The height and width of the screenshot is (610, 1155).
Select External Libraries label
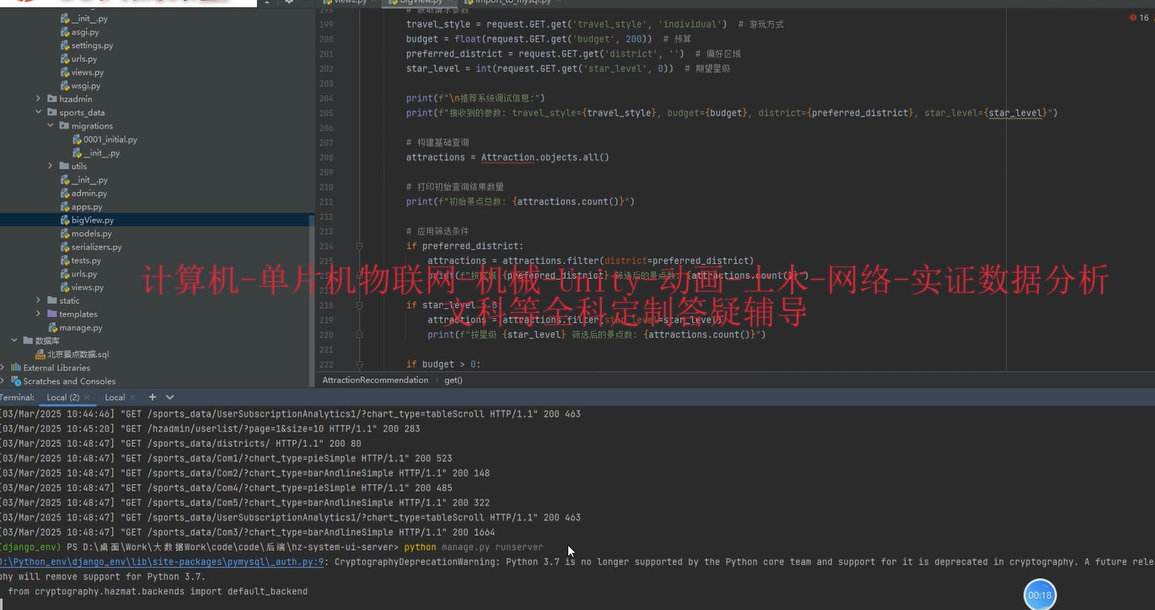[x=57, y=367]
